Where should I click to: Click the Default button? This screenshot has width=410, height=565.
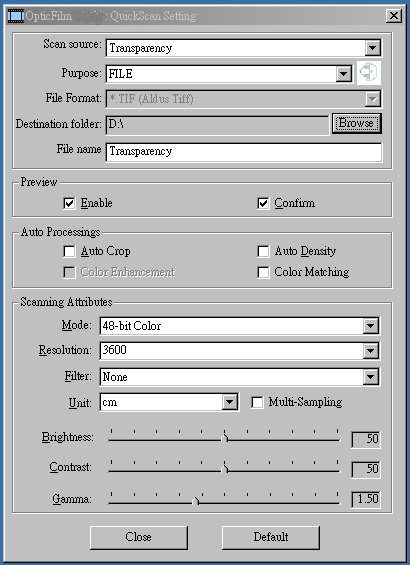tap(271, 537)
